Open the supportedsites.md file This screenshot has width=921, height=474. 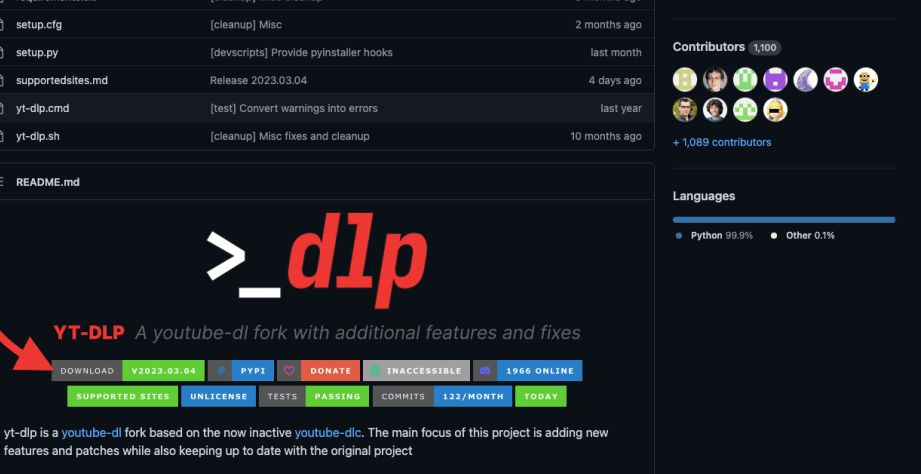point(61,80)
